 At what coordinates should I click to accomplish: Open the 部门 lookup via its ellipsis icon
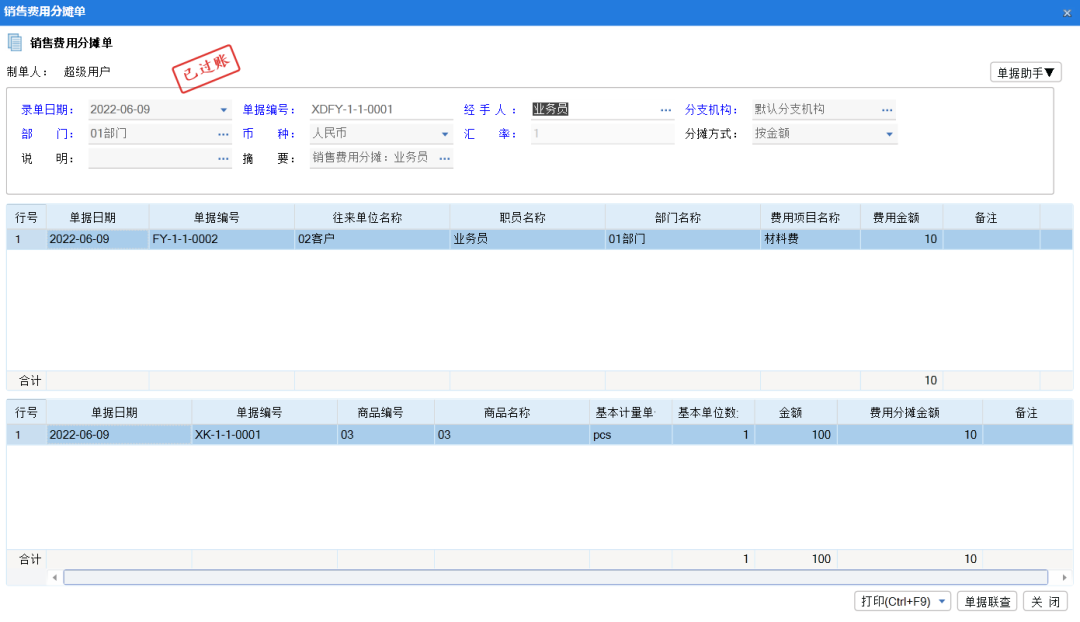click(224, 133)
